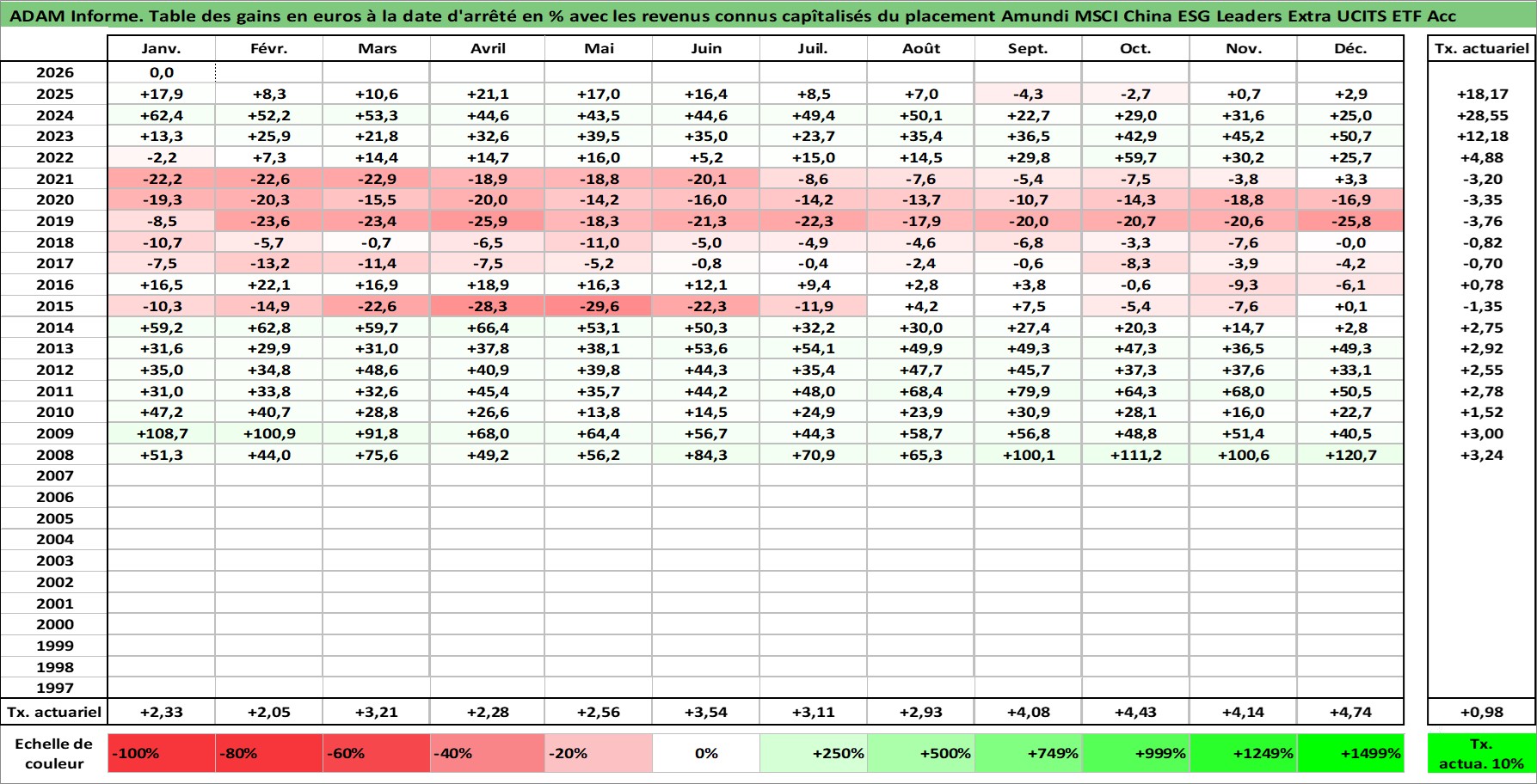Click the 2007 year row label
1537x784 pixels.
pyautogui.click(x=54, y=476)
